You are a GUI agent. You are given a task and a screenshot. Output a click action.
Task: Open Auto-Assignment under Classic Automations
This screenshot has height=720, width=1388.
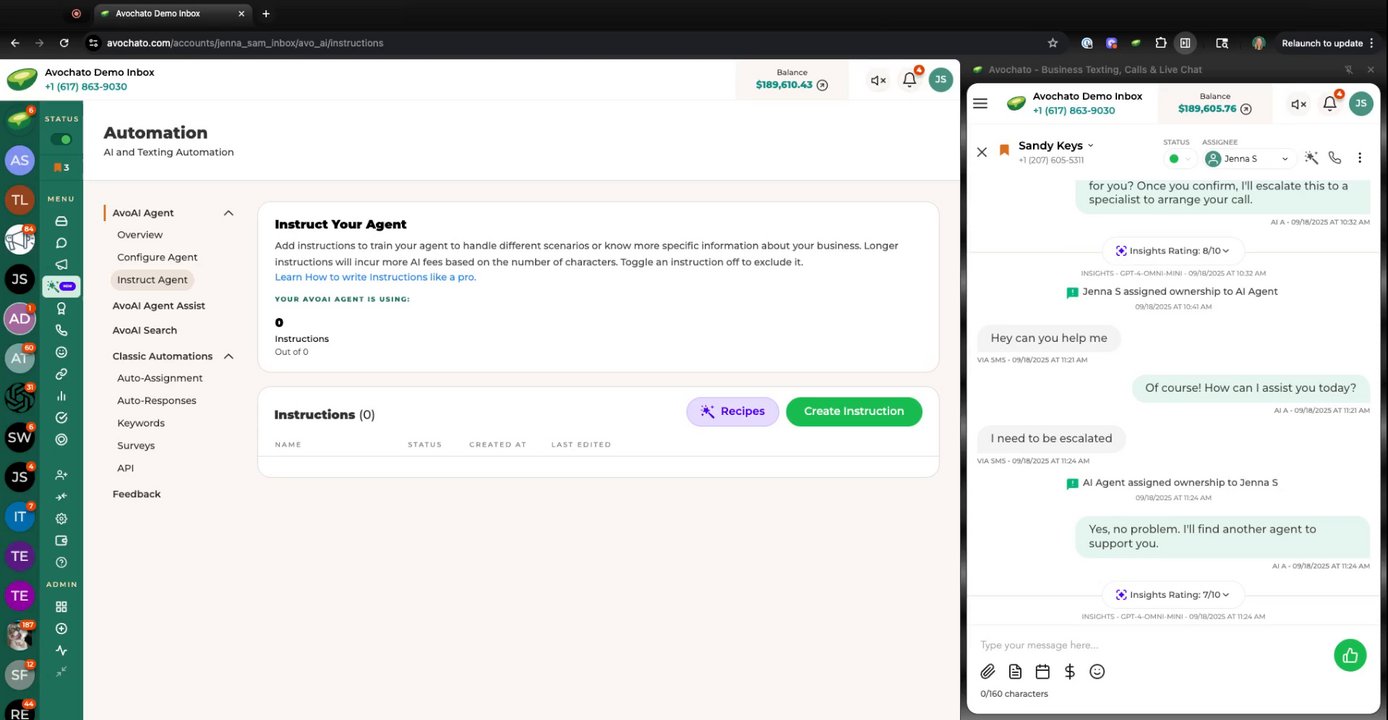(x=160, y=378)
